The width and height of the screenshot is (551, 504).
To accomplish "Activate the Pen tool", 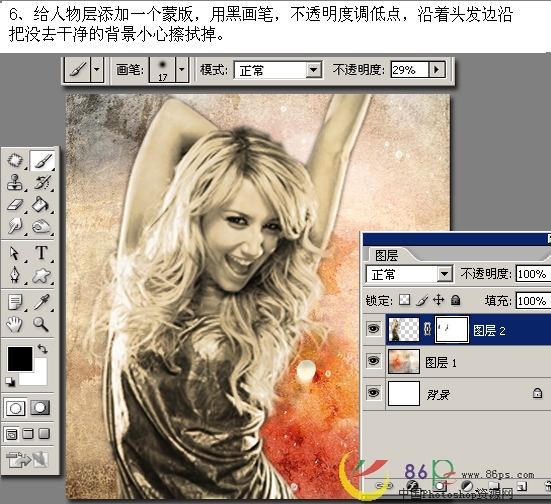I will tap(15, 275).
